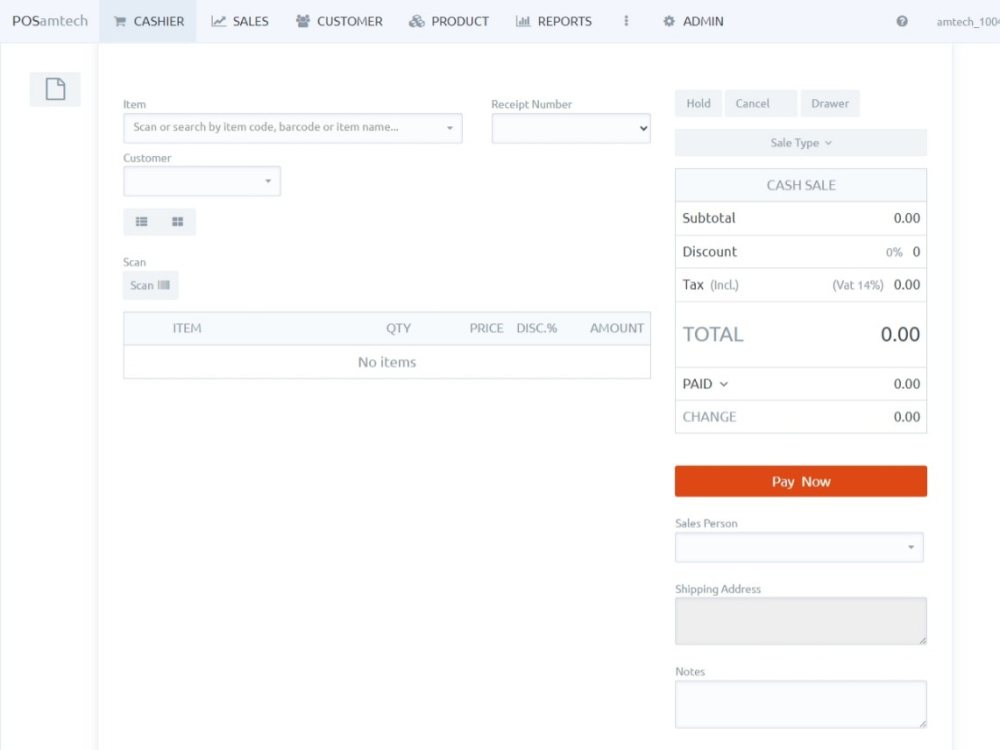Image resolution: width=1000 pixels, height=750 pixels.
Task: Click the Subtotal value 0.00
Action: (906, 218)
